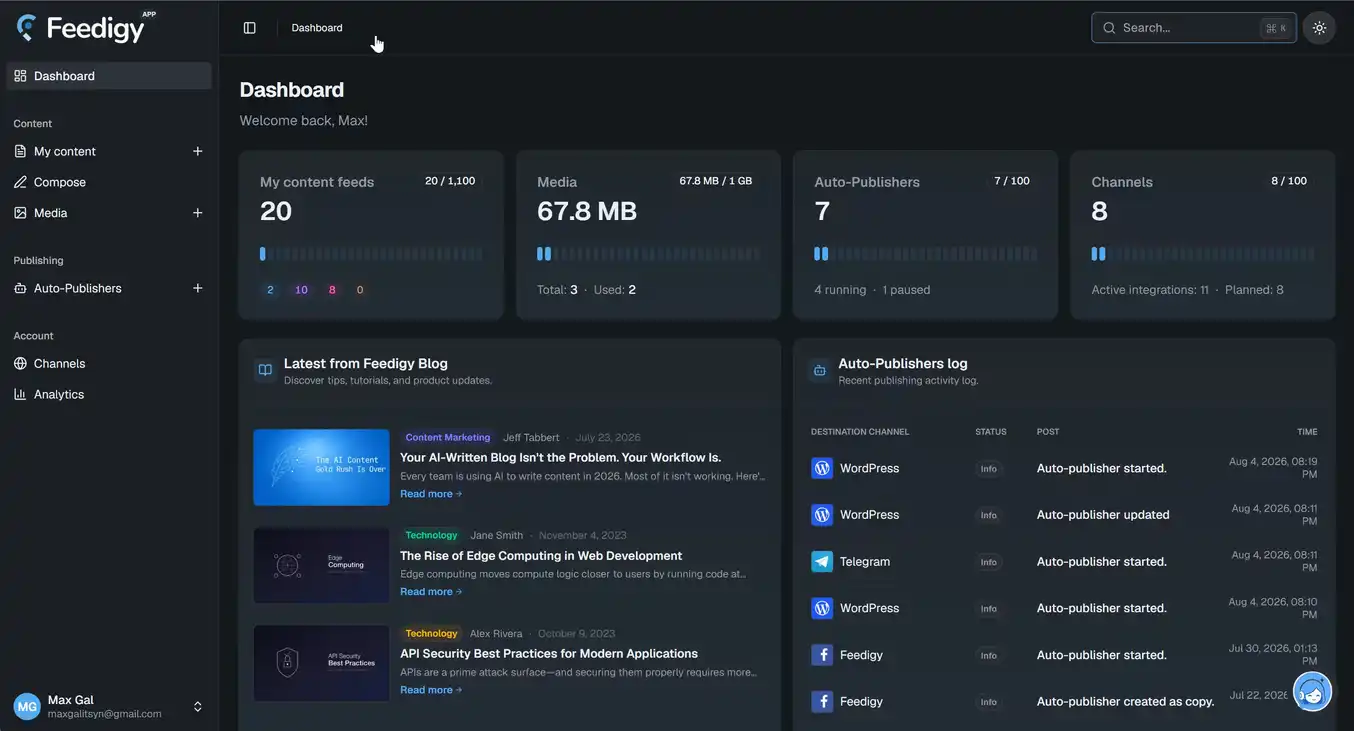Open 'The Rise of Edge Computing' article title
This screenshot has height=731, width=1354.
(x=541, y=556)
